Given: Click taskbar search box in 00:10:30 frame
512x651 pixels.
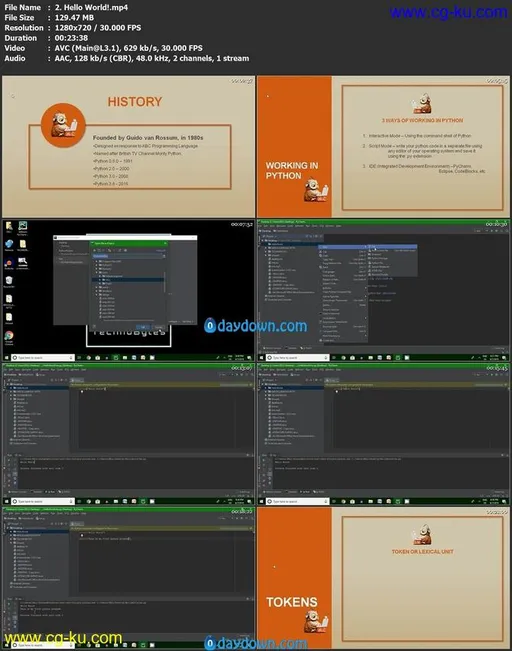Looking at the screenshot, I should [x=298, y=357].
